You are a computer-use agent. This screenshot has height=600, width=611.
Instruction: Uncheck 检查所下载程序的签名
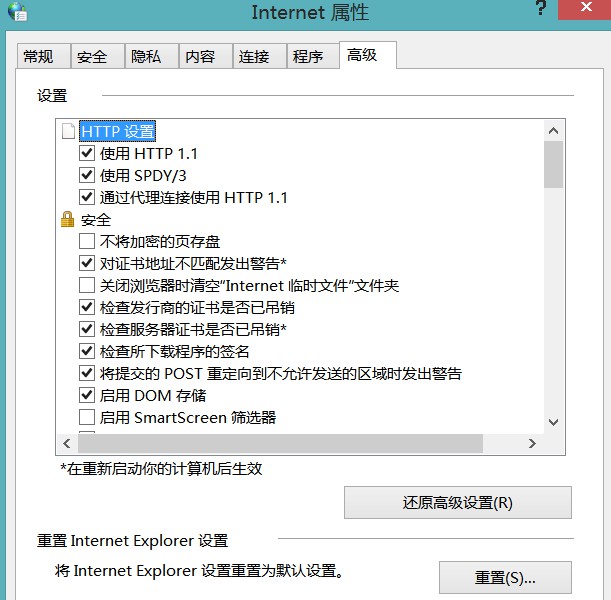point(87,351)
